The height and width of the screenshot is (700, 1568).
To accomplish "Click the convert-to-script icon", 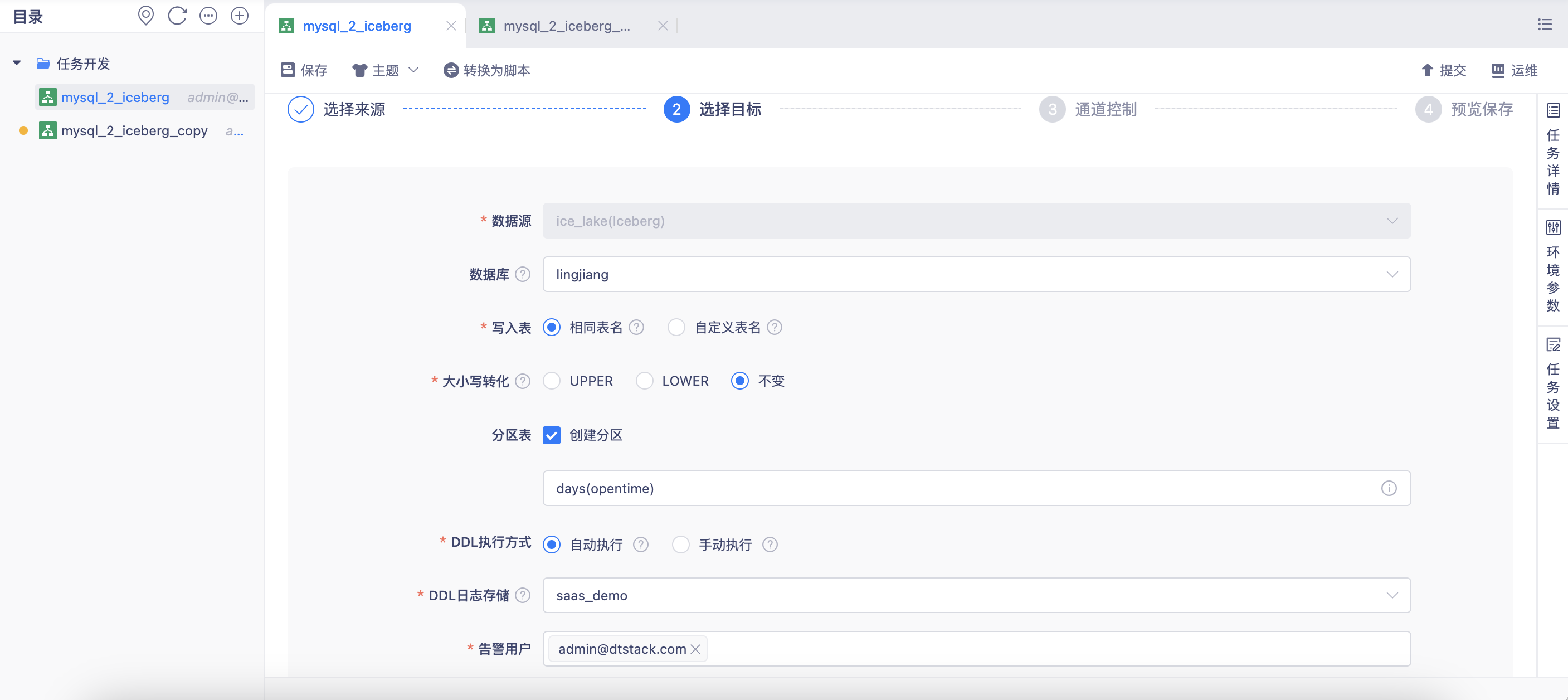I will click(x=451, y=70).
